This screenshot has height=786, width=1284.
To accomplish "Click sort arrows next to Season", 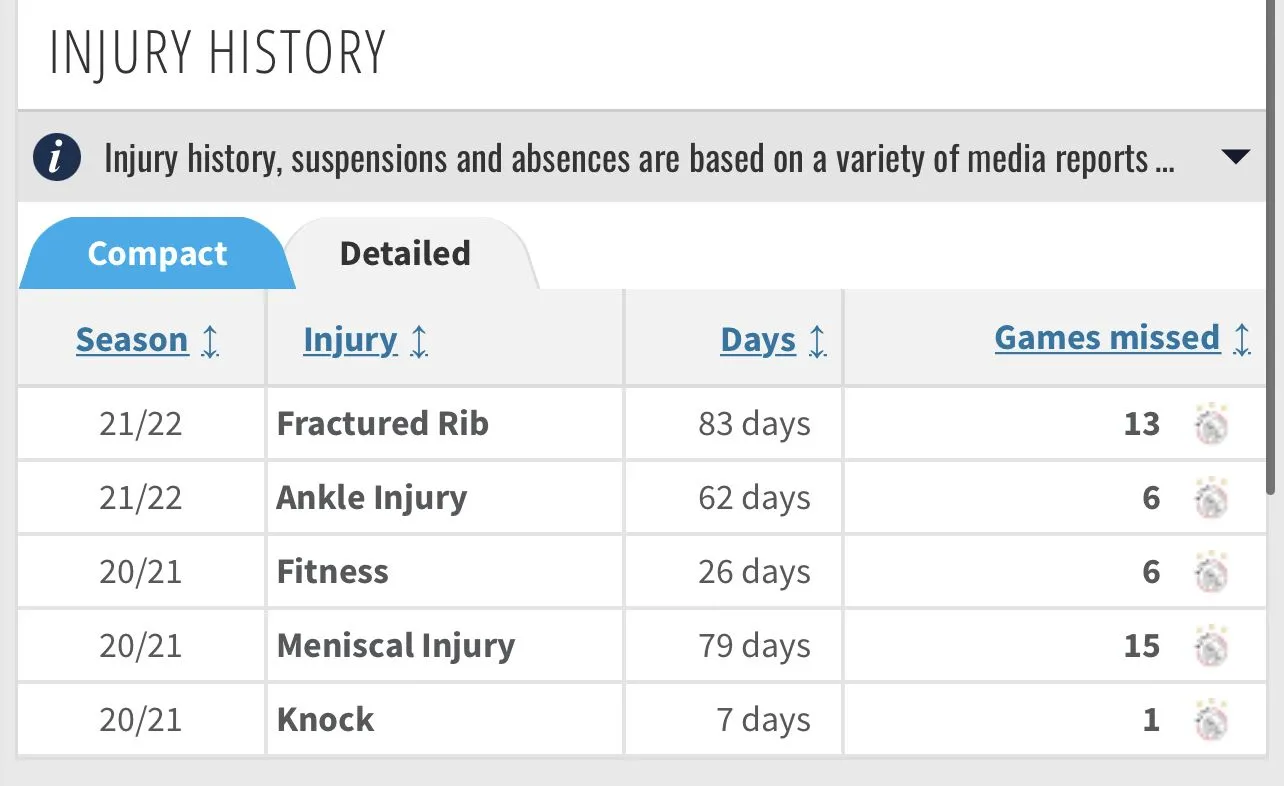I will click(210, 341).
